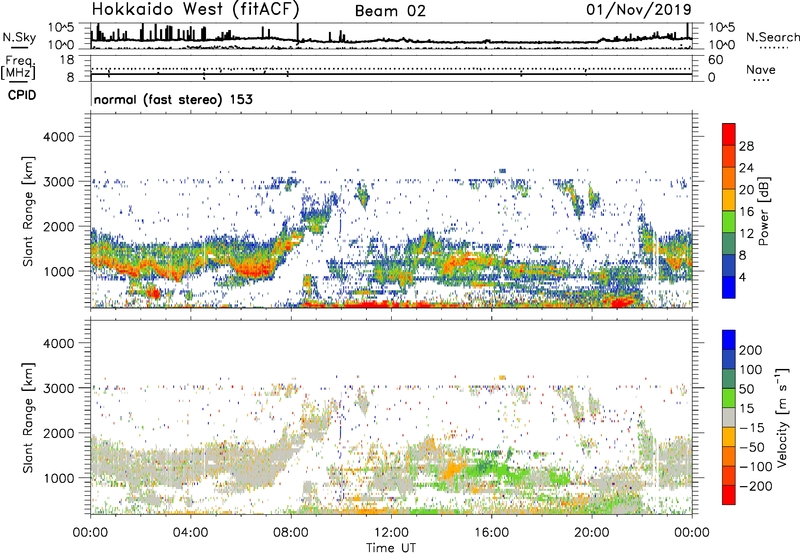Select the '12:00' time axis label
The width and height of the screenshot is (800, 554).
(x=391, y=533)
